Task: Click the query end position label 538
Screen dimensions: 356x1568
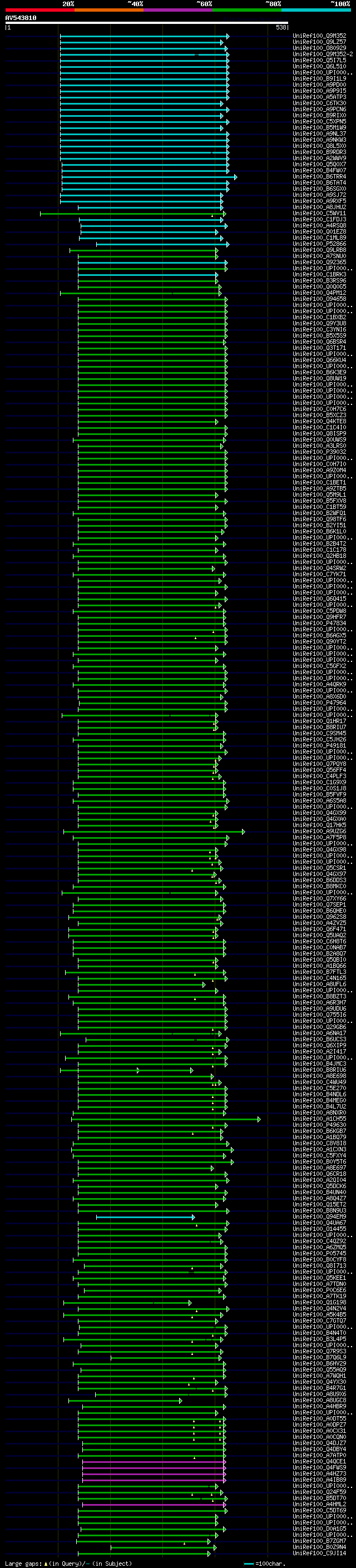Action: tap(281, 27)
